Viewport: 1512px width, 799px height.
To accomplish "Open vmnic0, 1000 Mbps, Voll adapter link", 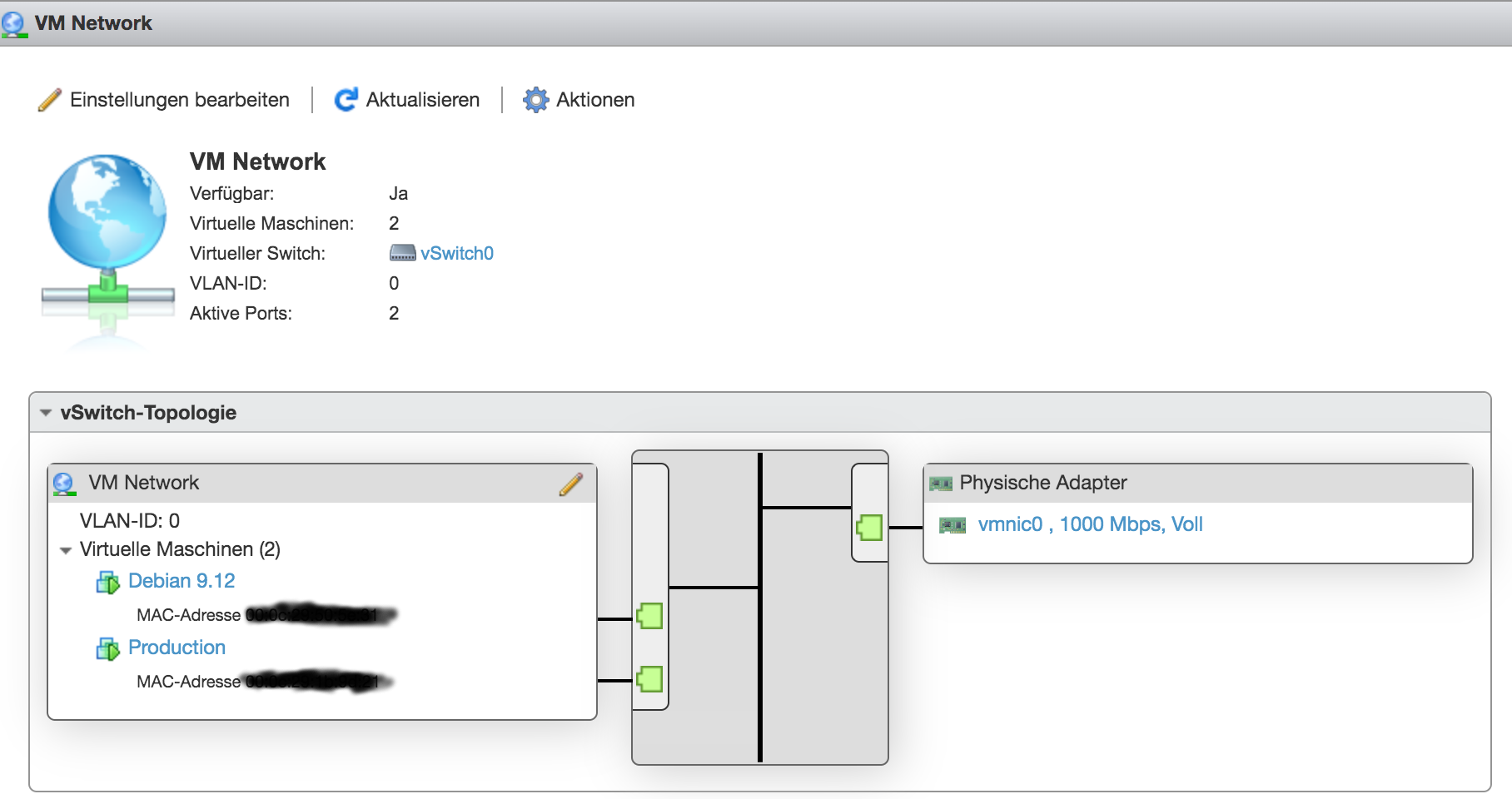I will tap(1090, 524).
